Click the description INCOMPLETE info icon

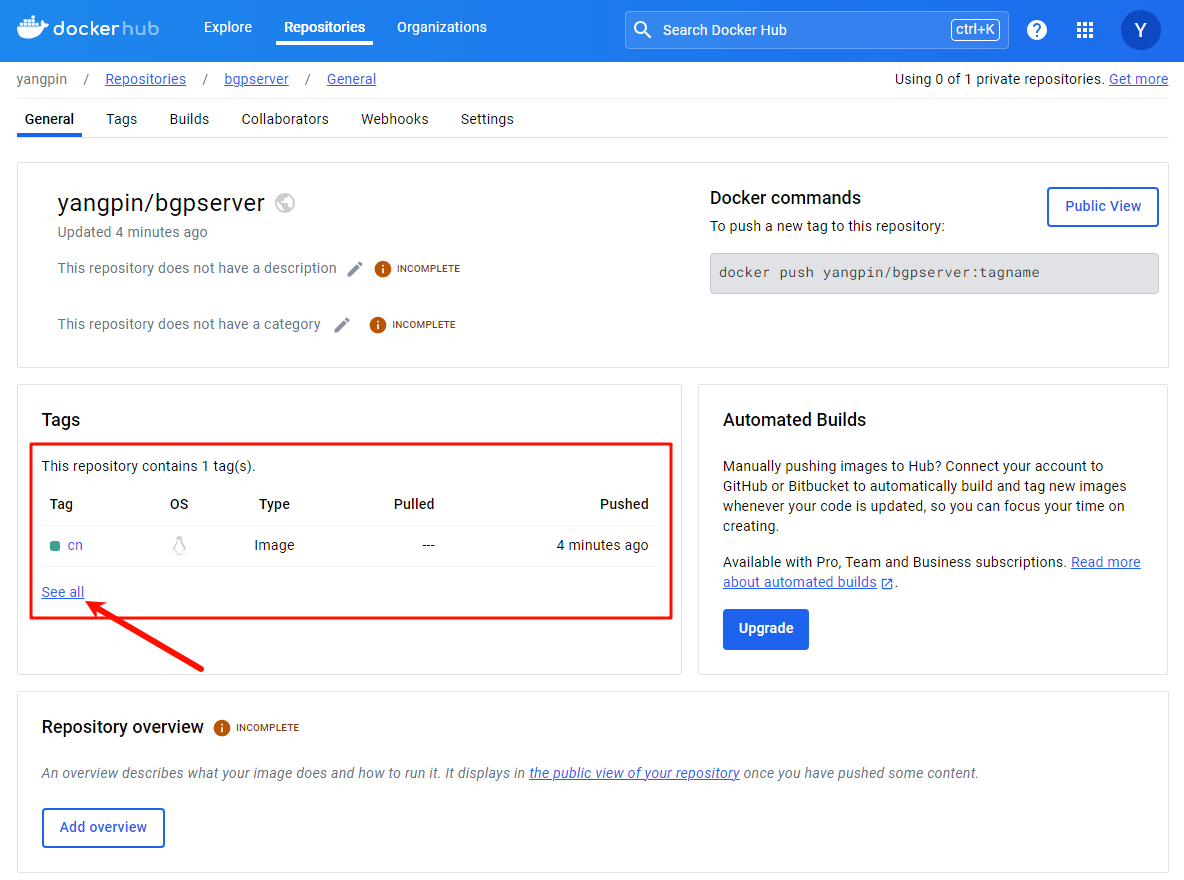(383, 269)
